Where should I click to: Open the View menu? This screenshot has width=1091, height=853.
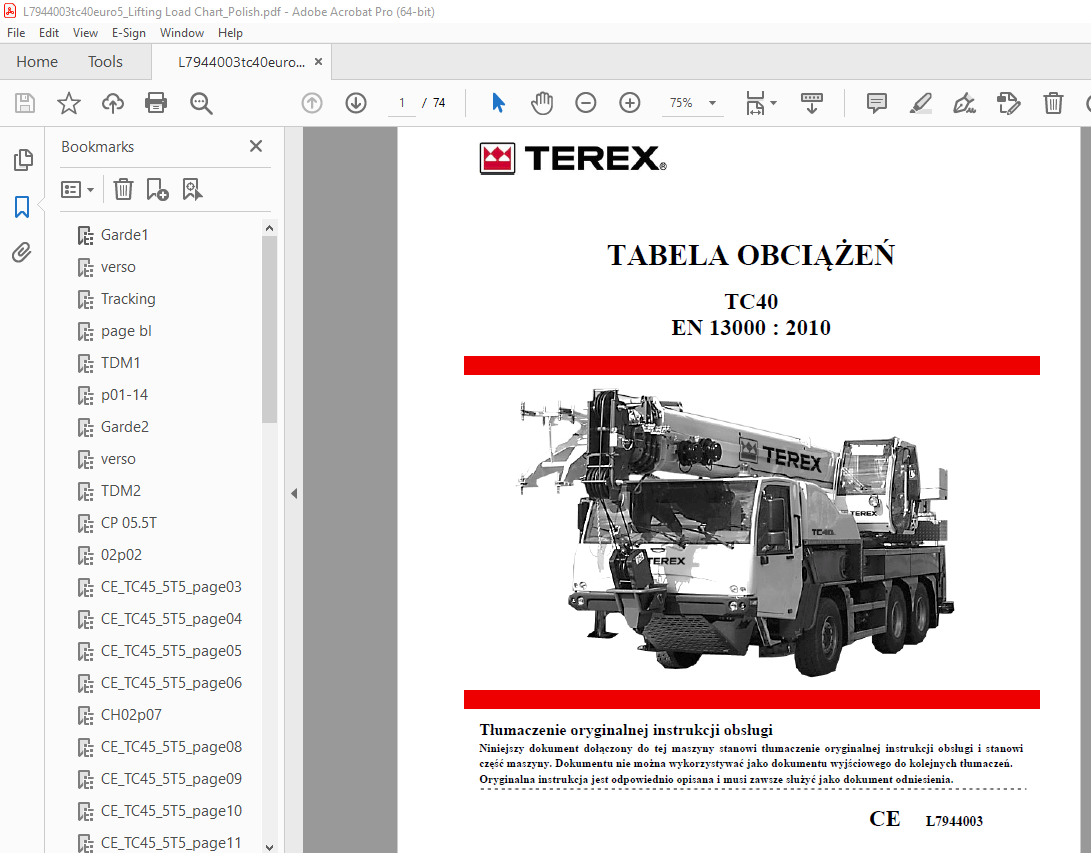[x=85, y=33]
